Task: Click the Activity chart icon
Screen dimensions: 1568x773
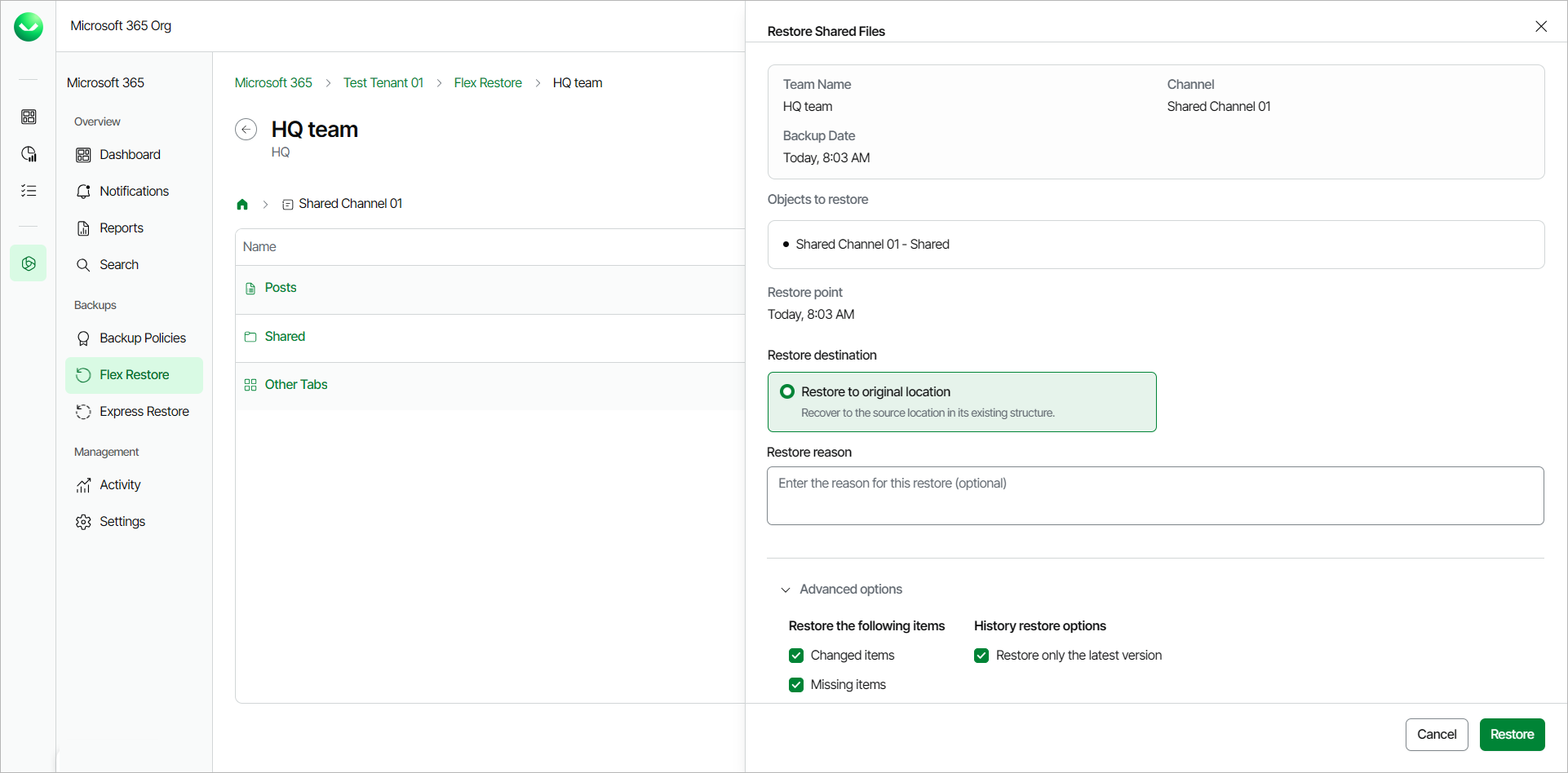Action: click(x=83, y=485)
